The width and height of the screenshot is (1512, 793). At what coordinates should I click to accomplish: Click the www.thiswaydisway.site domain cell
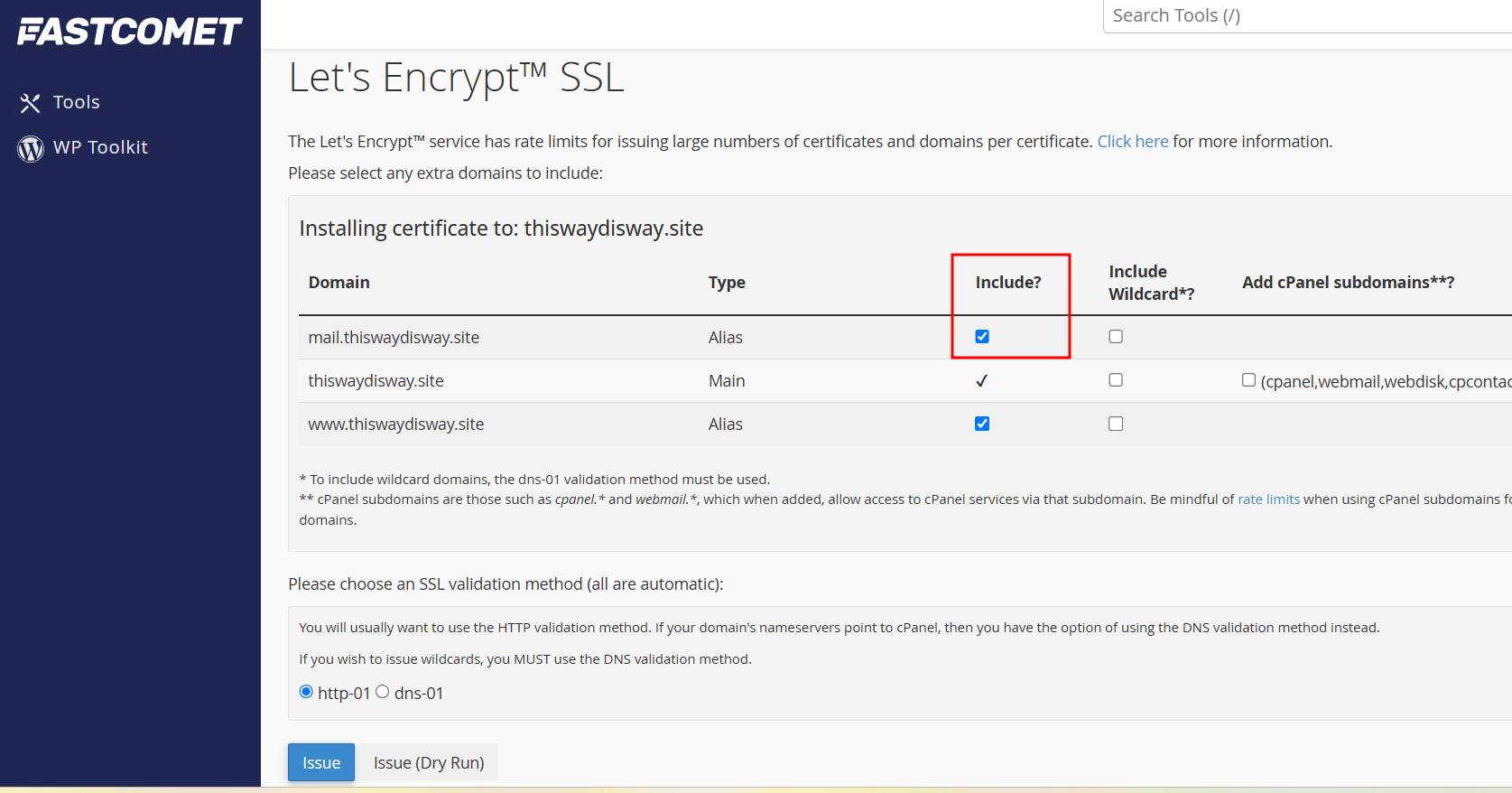[395, 424]
